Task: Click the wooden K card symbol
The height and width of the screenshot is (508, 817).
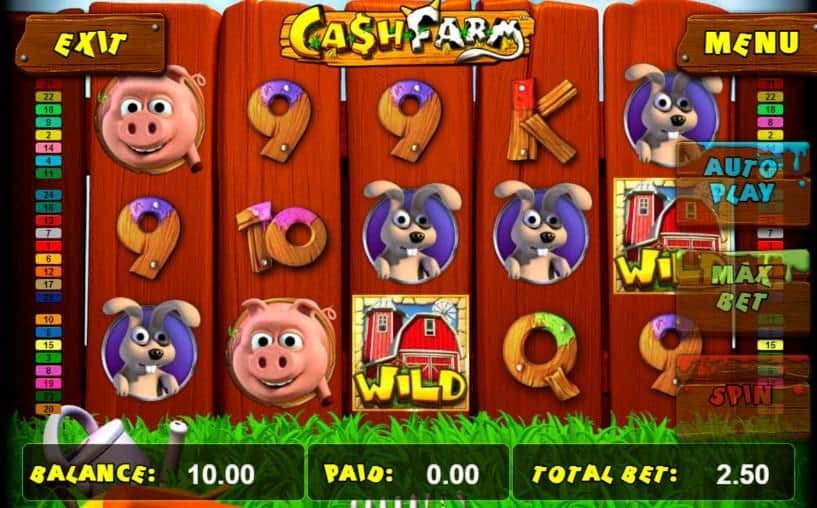Action: point(541,121)
